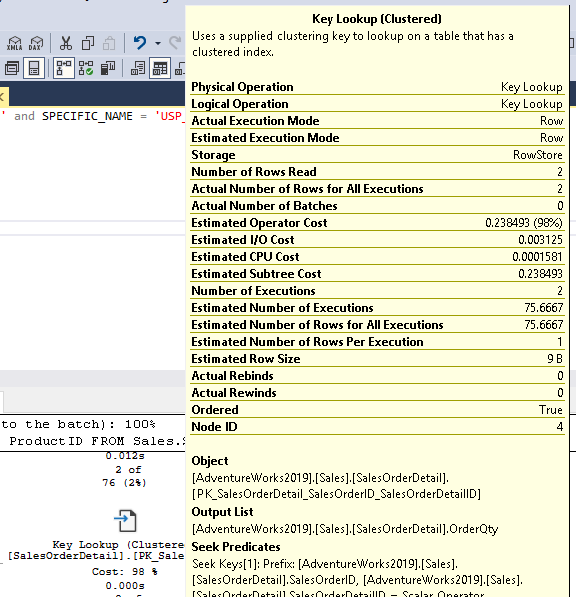Click the '0.003125' I/O cost value
Viewport: 576px width, 597px height.
(x=540, y=240)
